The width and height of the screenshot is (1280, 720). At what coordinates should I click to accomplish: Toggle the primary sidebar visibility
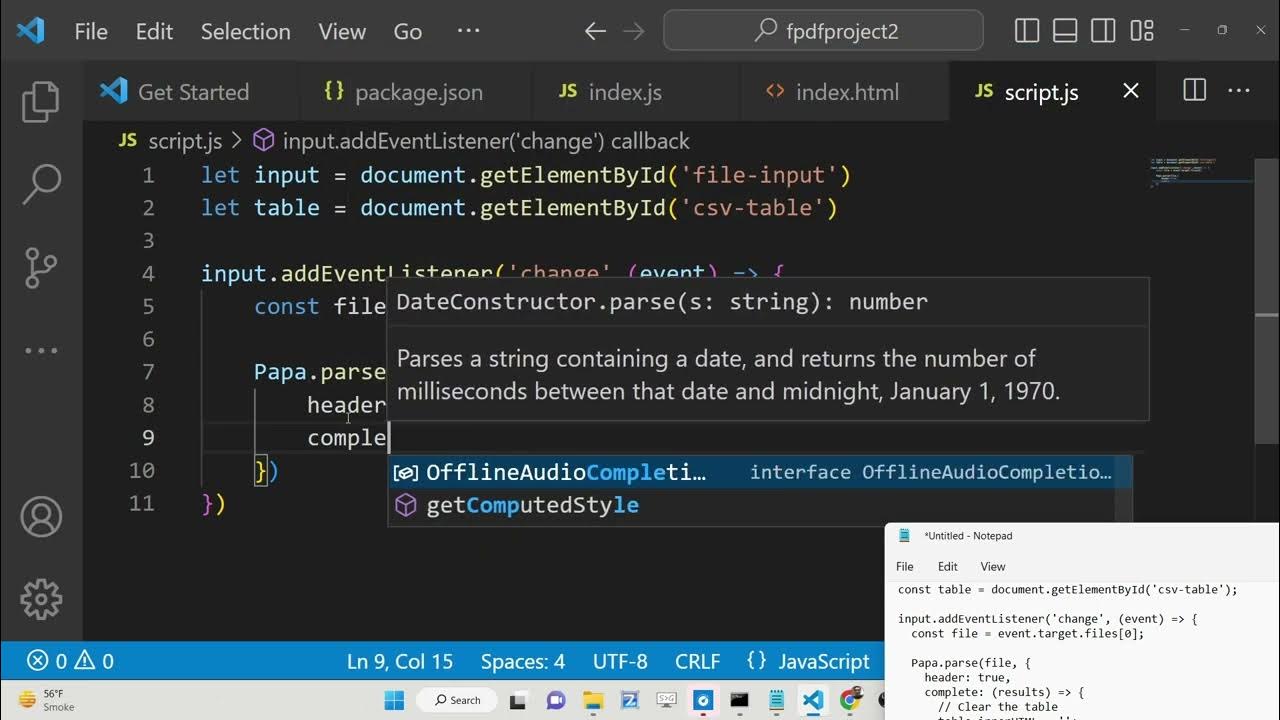(1027, 31)
